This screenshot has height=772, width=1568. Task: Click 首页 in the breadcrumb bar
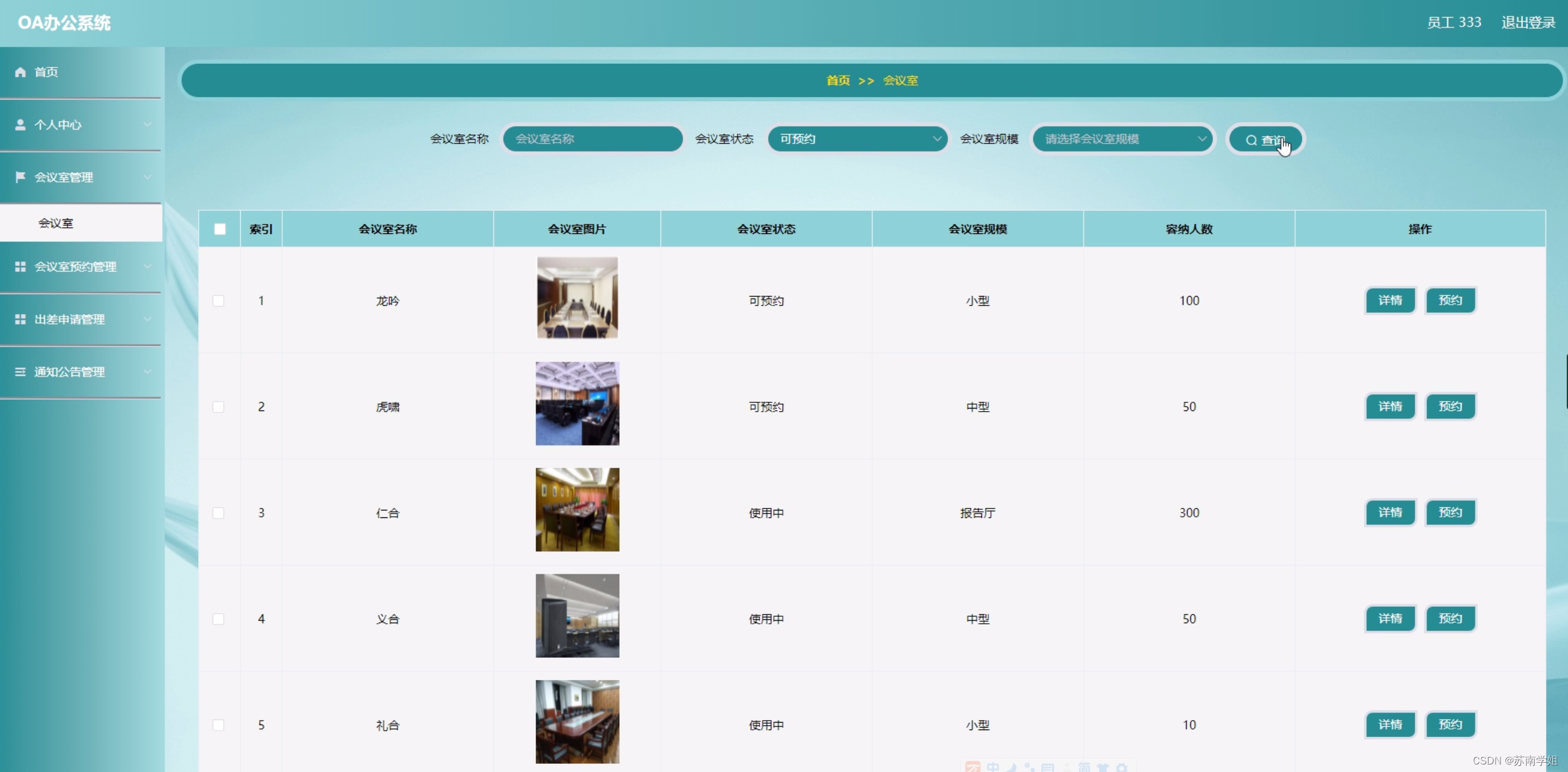pos(837,81)
